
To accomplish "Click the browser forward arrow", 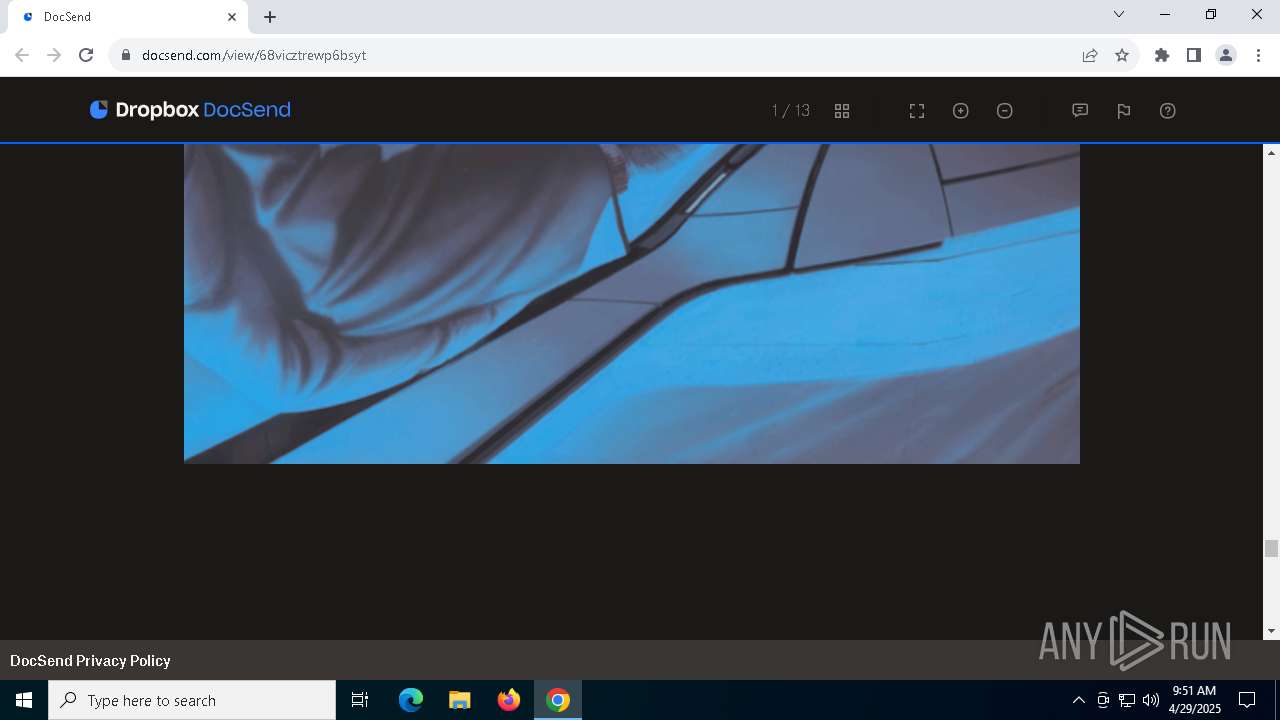I will coord(54,55).
